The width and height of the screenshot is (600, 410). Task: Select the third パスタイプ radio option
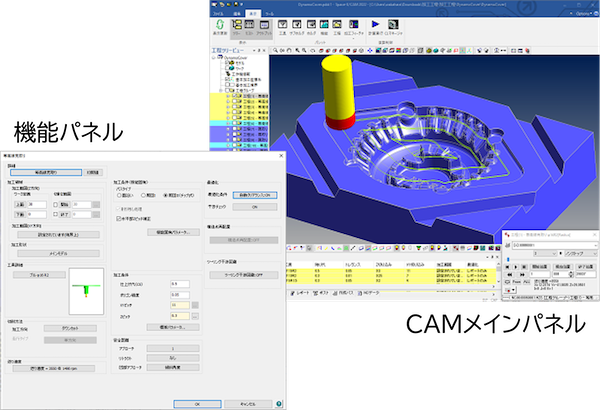pos(165,195)
